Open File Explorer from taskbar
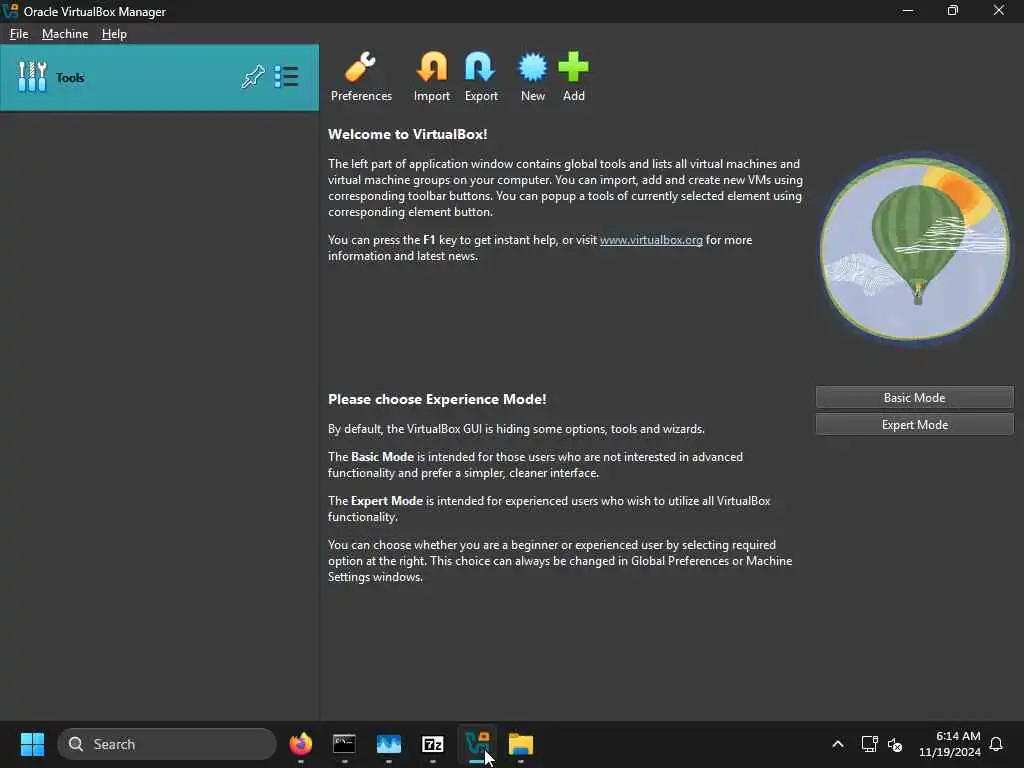The image size is (1024, 768). click(x=520, y=744)
